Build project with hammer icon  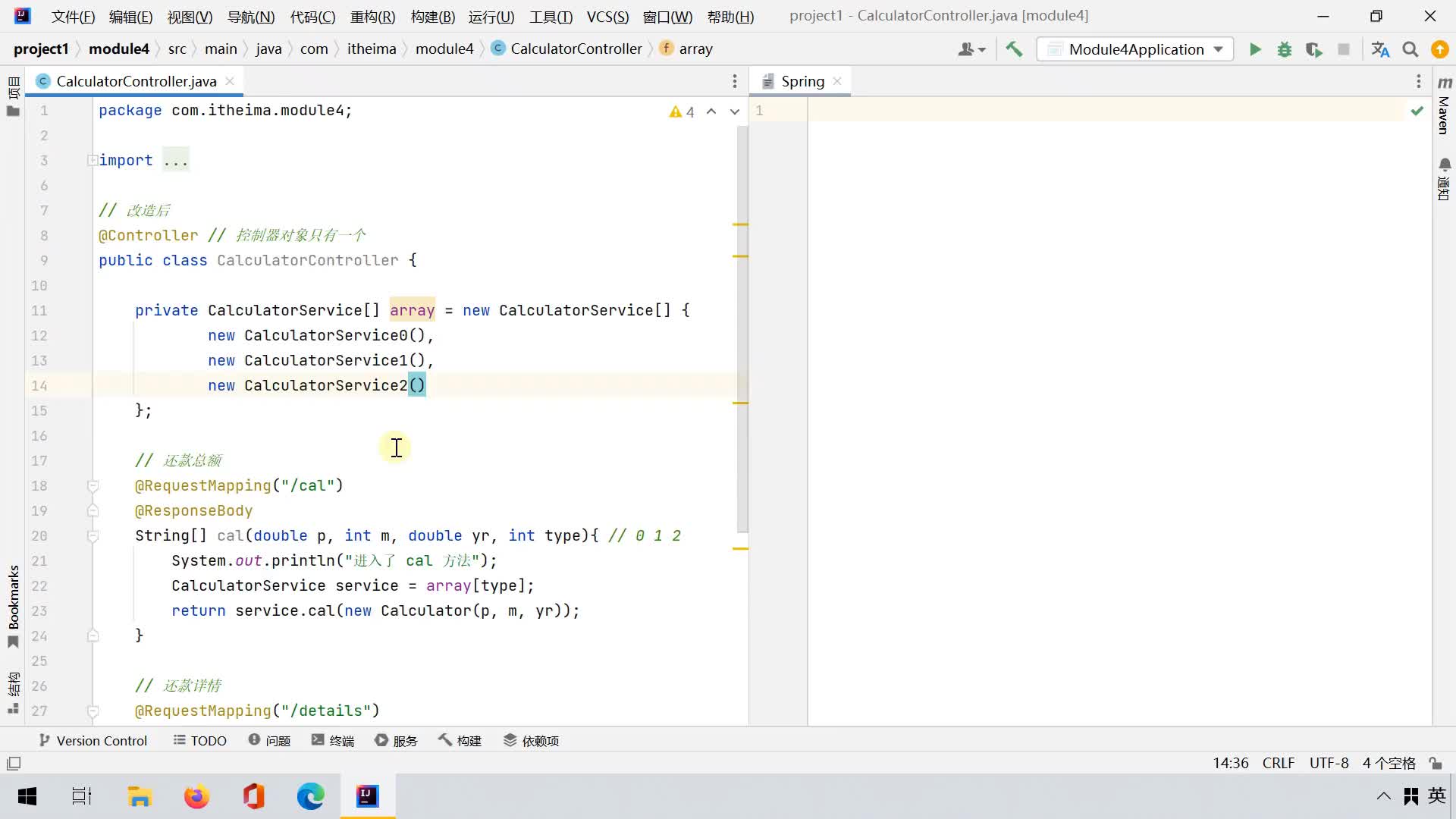1014,49
